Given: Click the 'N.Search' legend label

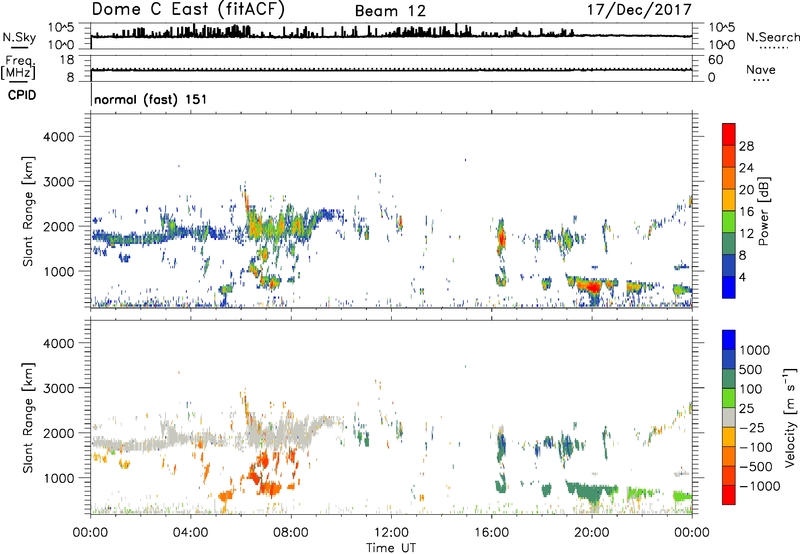Looking at the screenshot, I should (772, 37).
